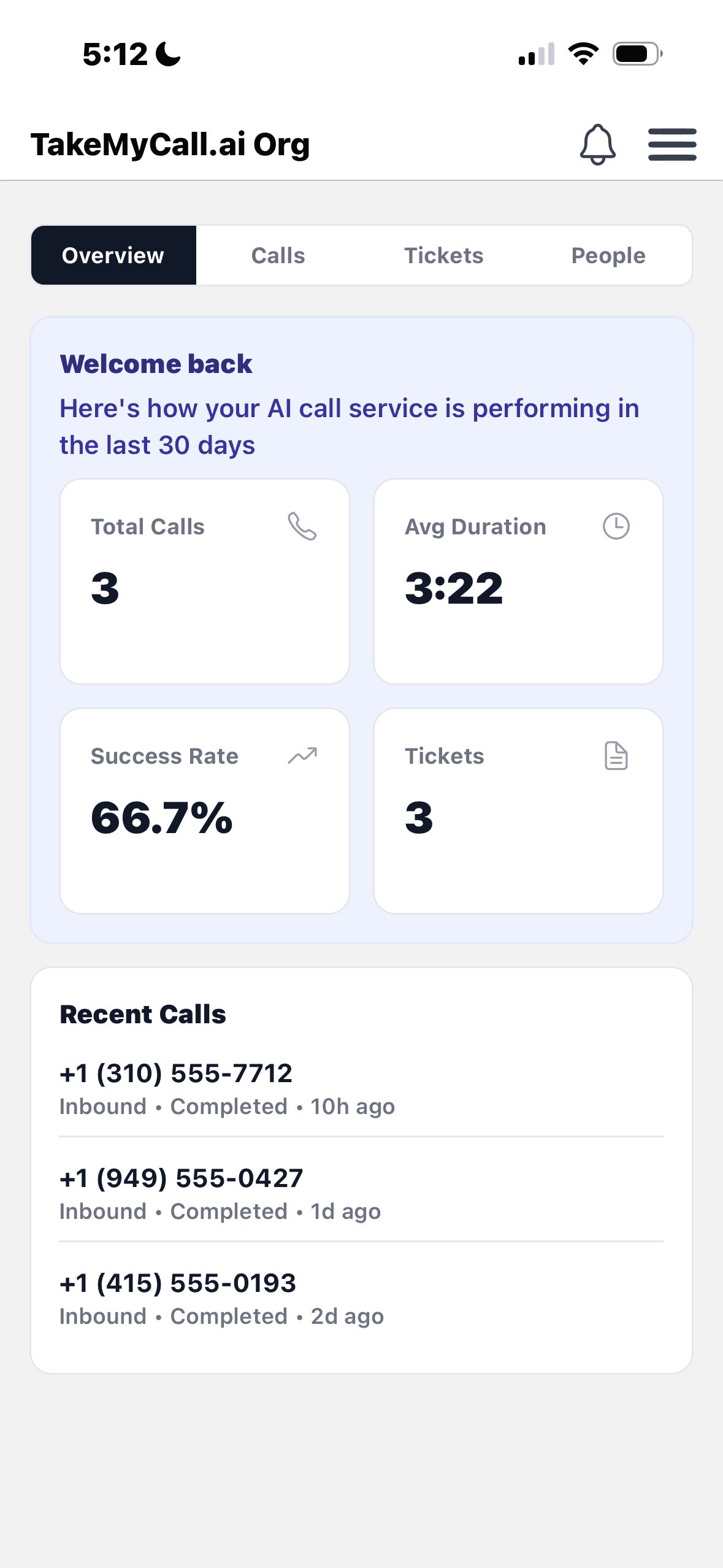Switch to the Calls tab
This screenshot has height=1568, width=723.
(278, 255)
